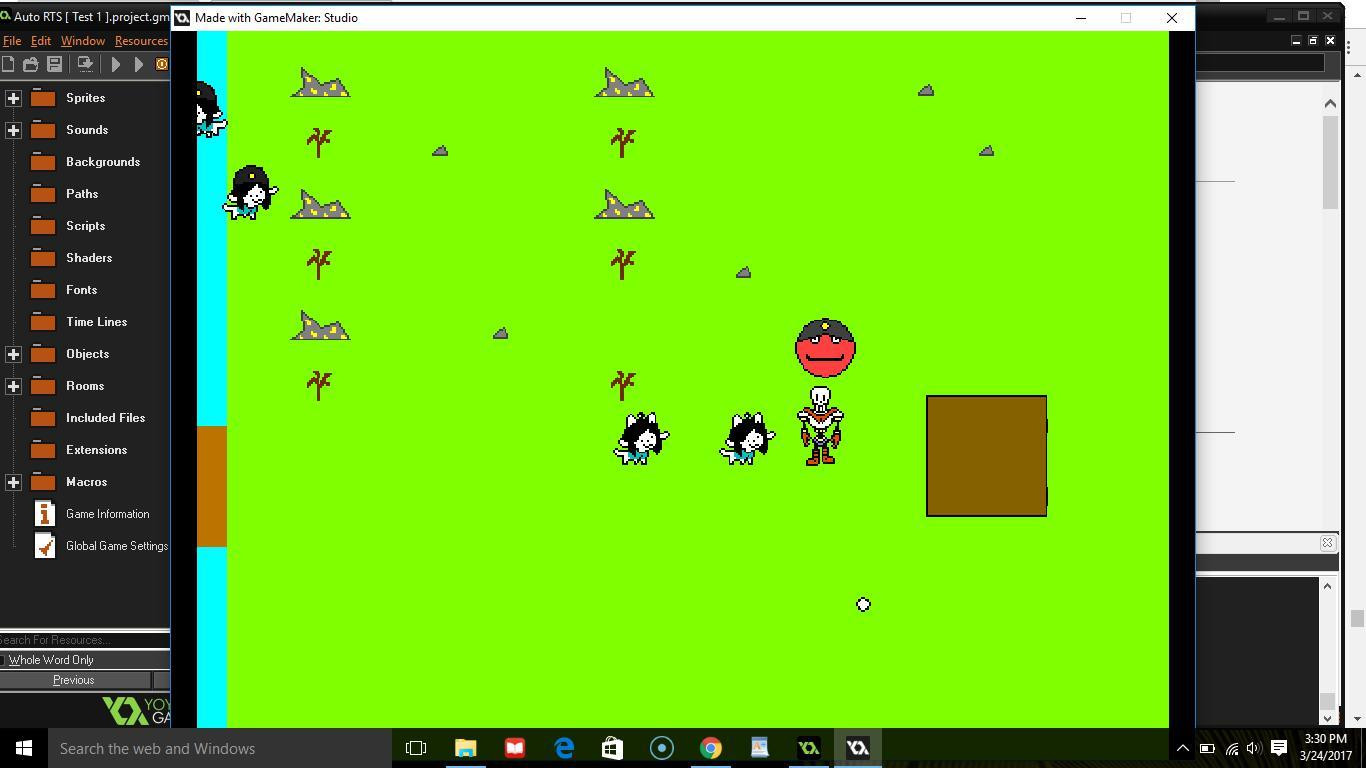Screen dimensions: 1366x768
Task: Click the Temmie character beside the skeleton
Action: coord(747,438)
